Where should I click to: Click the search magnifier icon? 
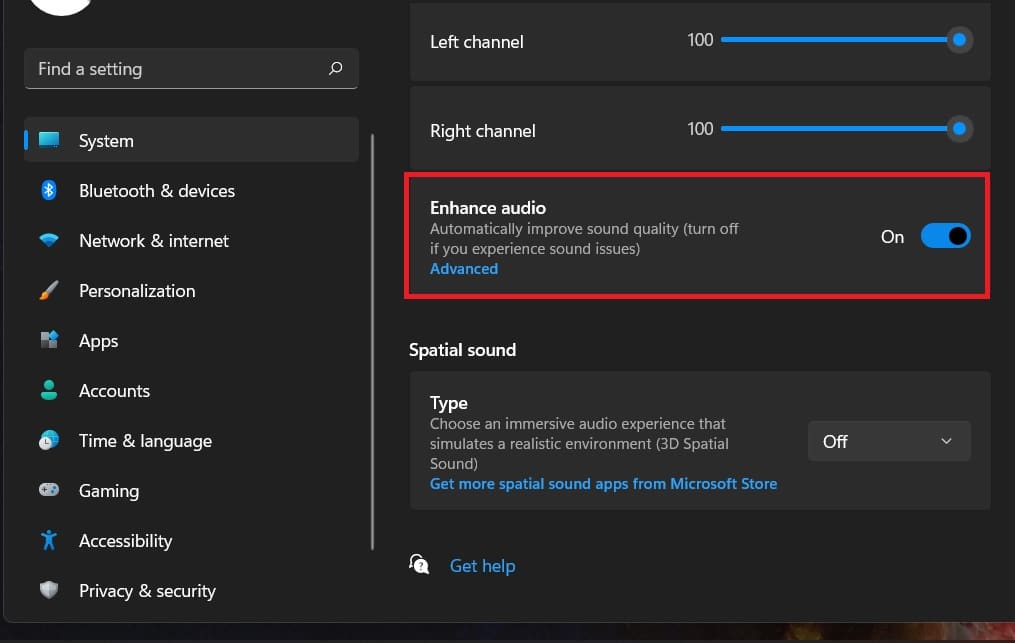(x=335, y=68)
